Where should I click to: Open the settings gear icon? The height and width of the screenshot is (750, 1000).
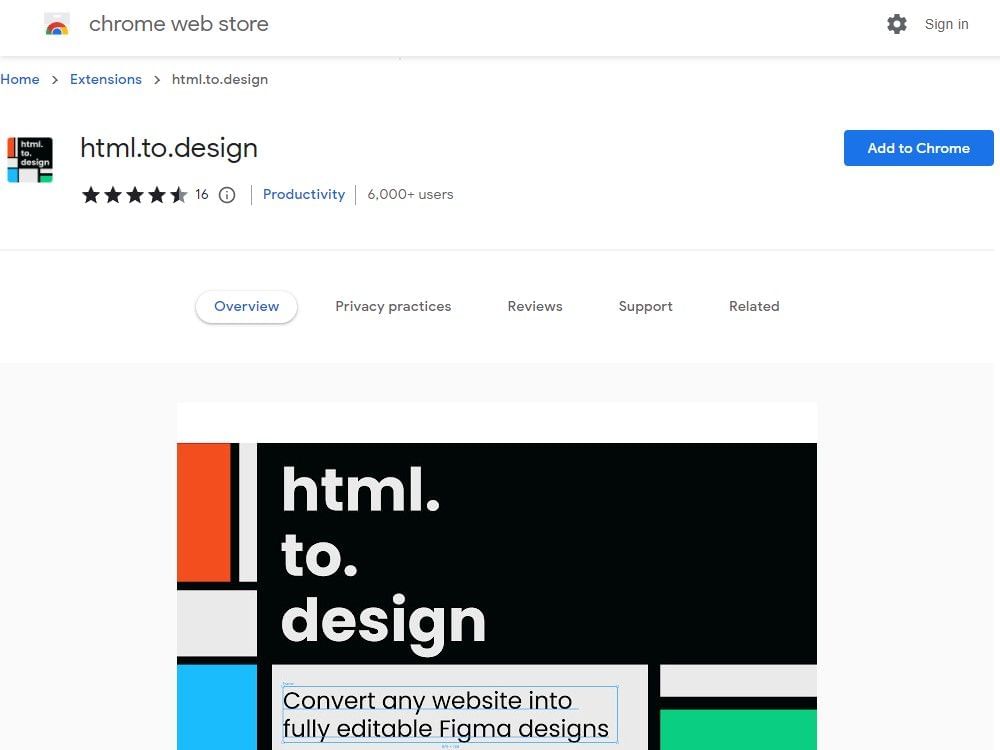[897, 24]
